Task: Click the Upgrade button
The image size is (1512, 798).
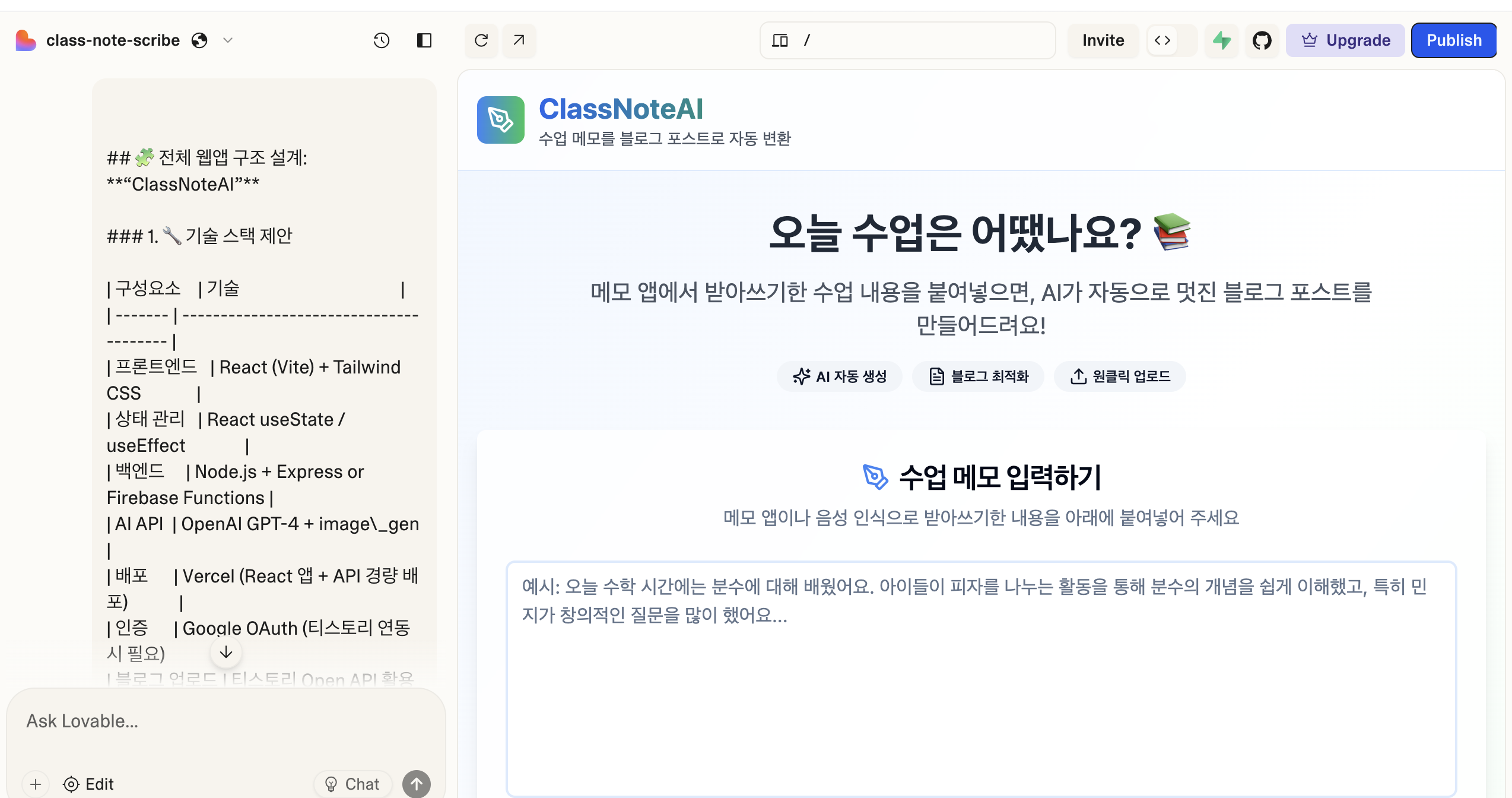Action: click(x=1345, y=40)
